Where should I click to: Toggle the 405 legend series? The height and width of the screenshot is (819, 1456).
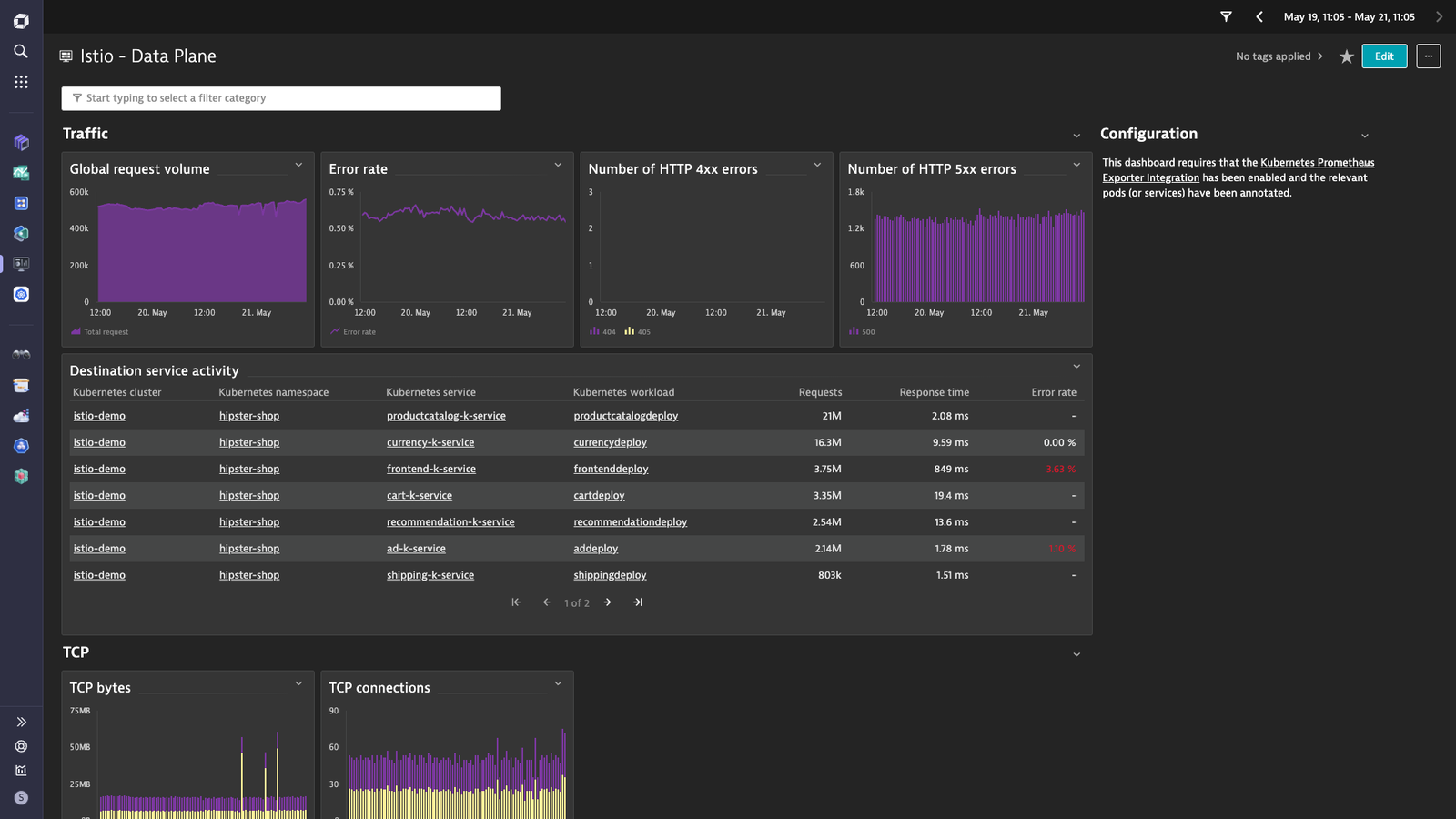(x=637, y=331)
